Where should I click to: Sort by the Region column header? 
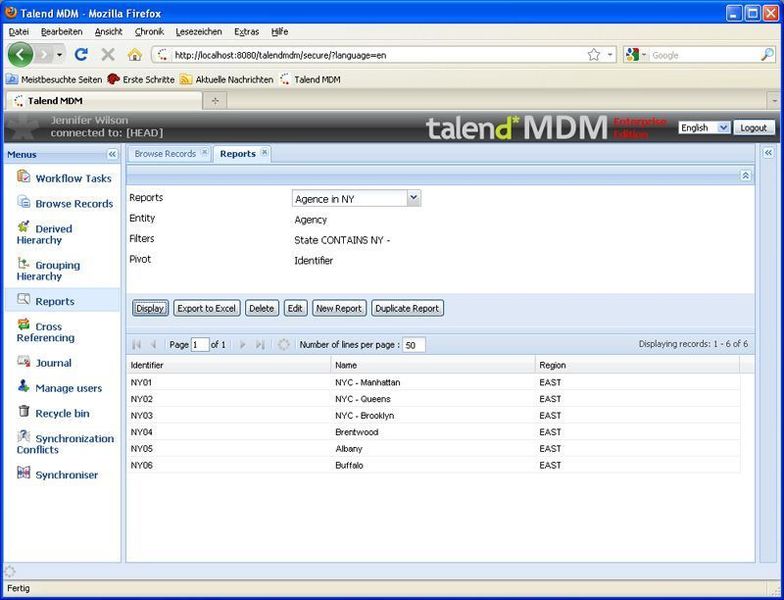coord(638,365)
